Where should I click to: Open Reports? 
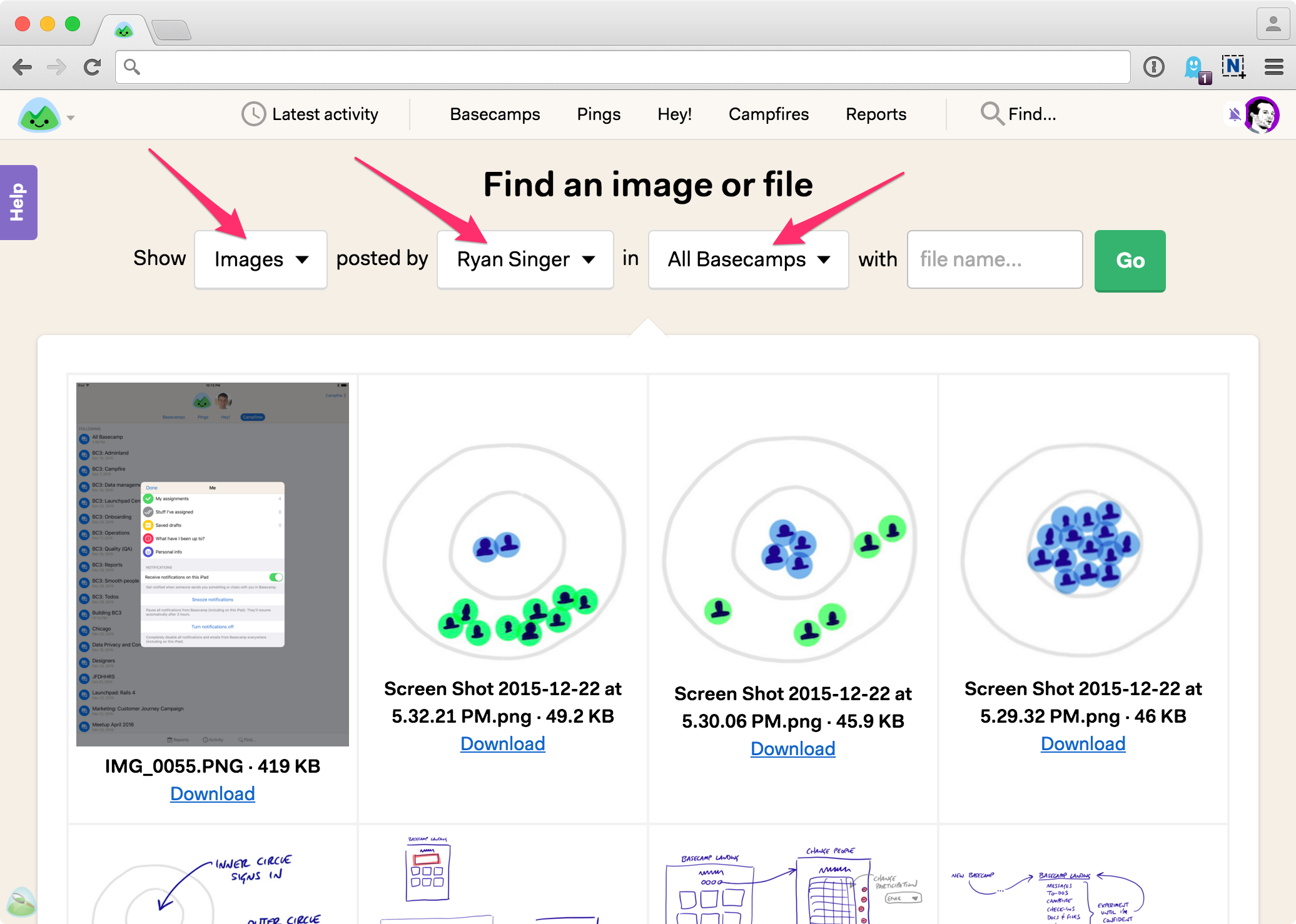pos(876,114)
